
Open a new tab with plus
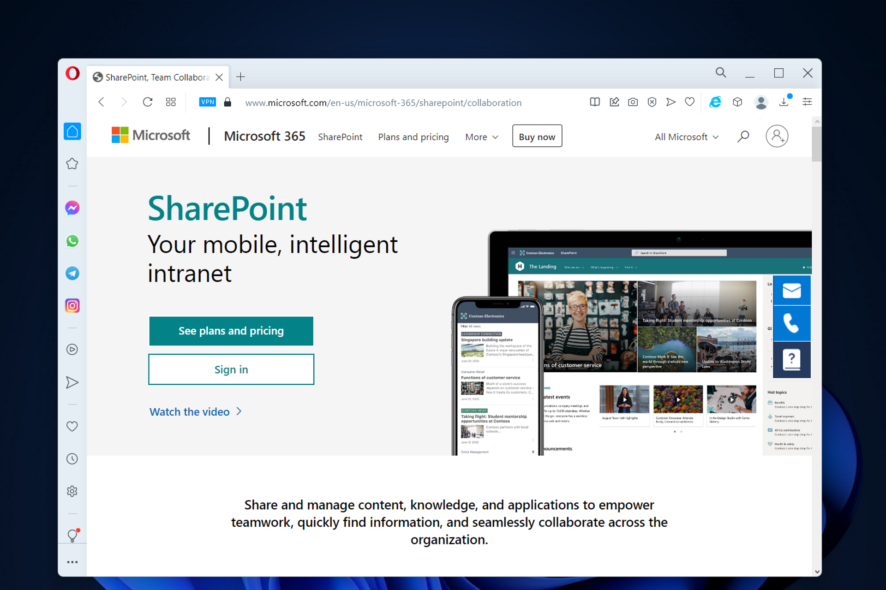tap(241, 77)
